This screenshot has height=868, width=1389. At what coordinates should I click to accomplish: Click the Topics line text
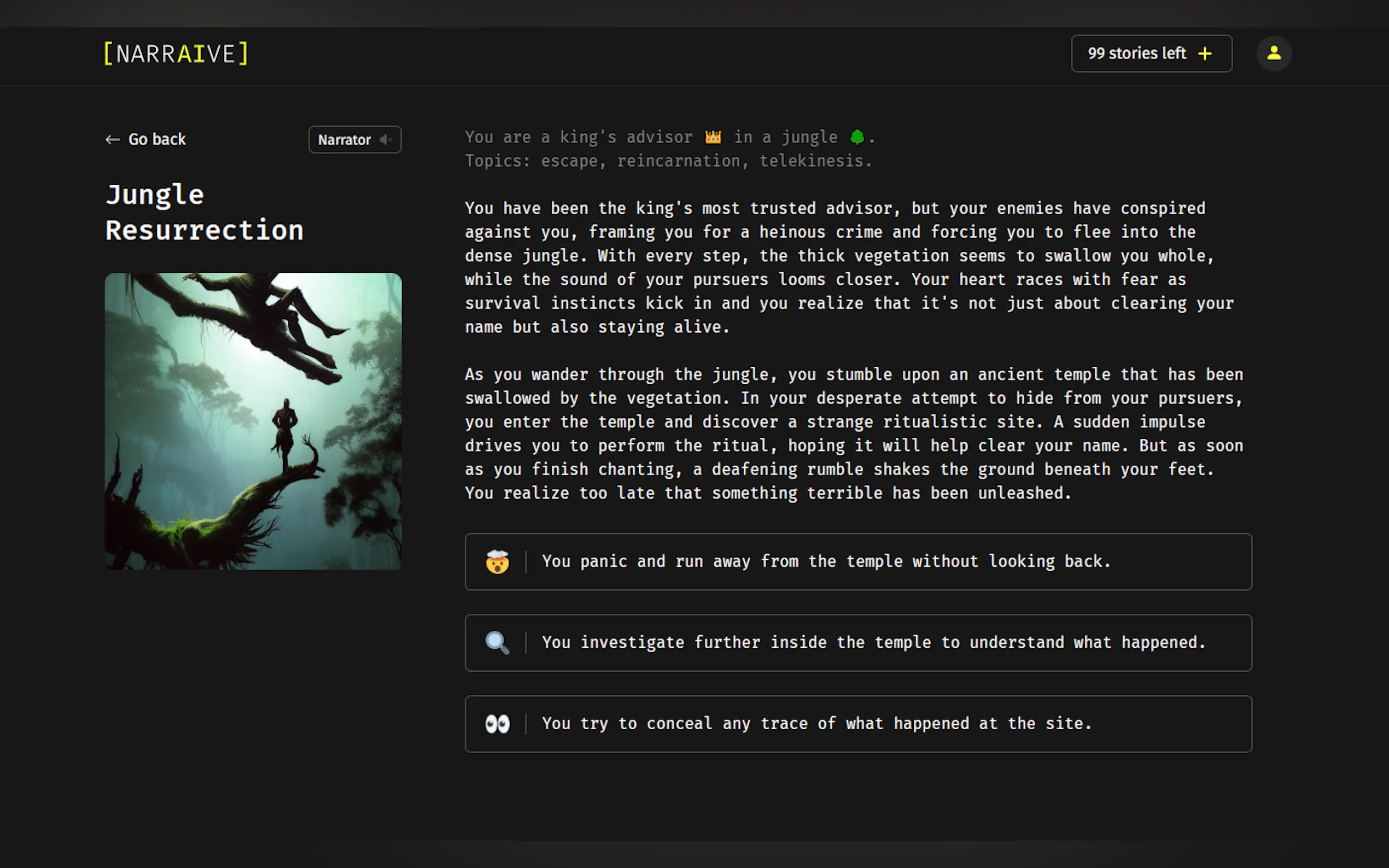point(668,161)
